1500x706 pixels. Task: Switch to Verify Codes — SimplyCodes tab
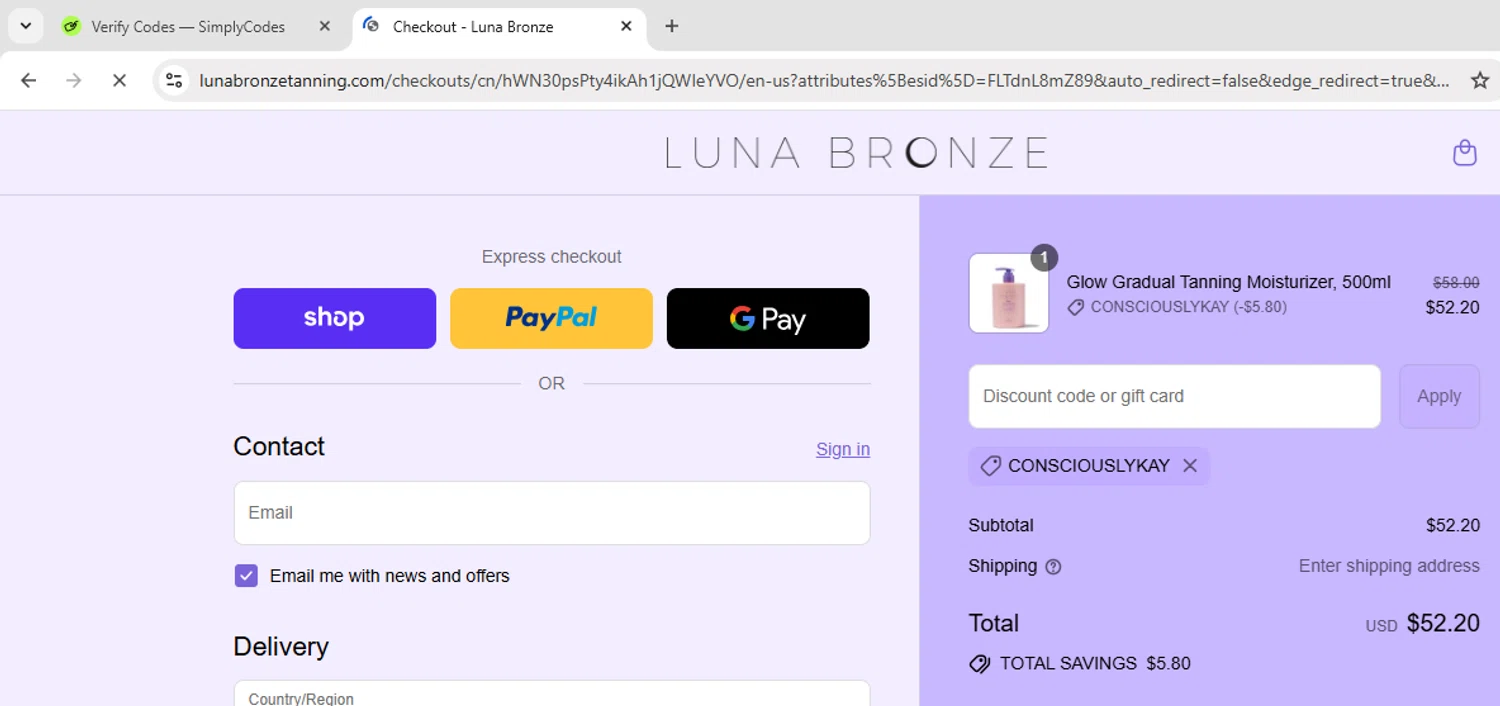(188, 27)
